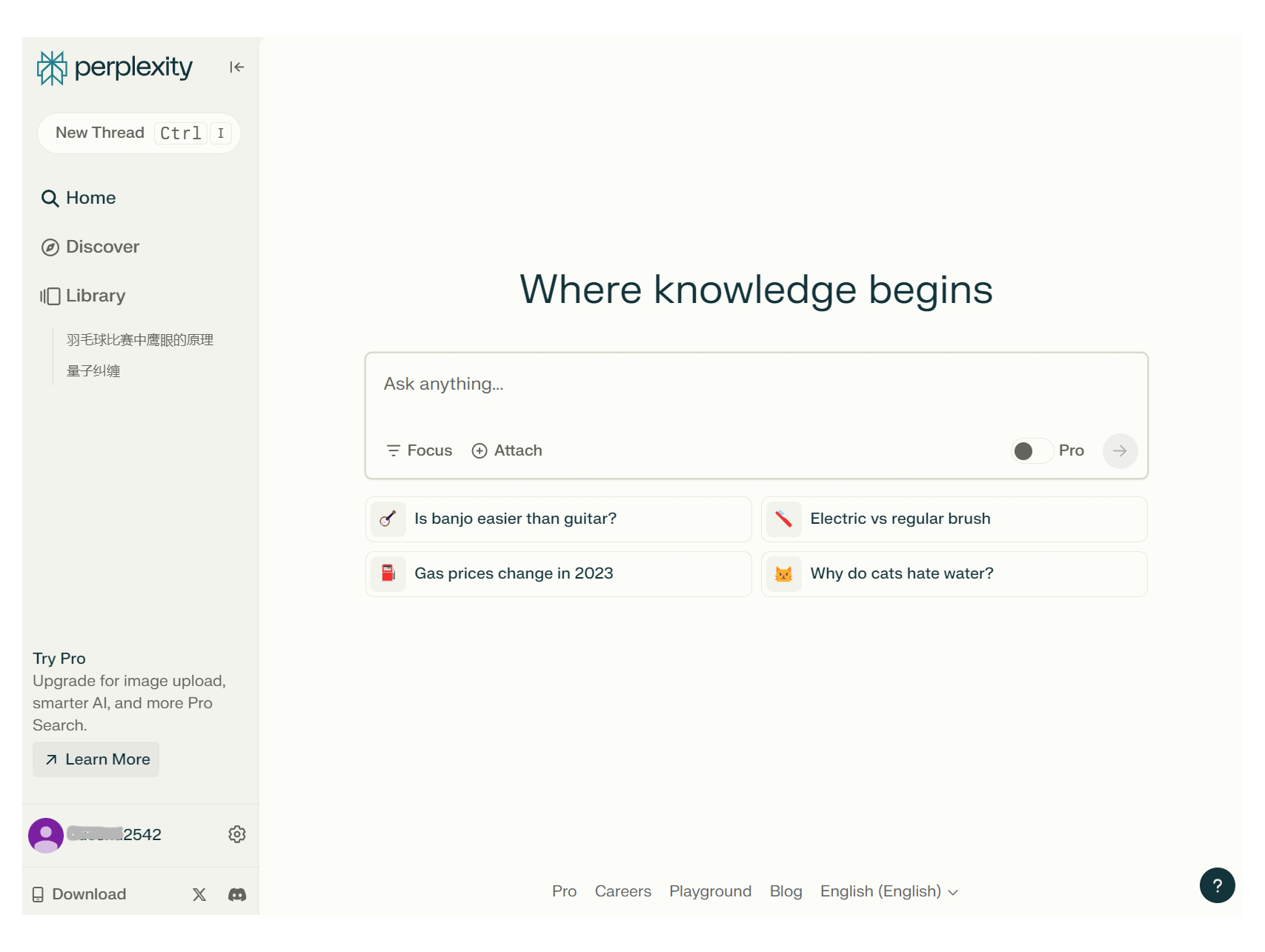The image size is (1265, 952).
Task: Open the Blog footer link
Action: (786, 891)
